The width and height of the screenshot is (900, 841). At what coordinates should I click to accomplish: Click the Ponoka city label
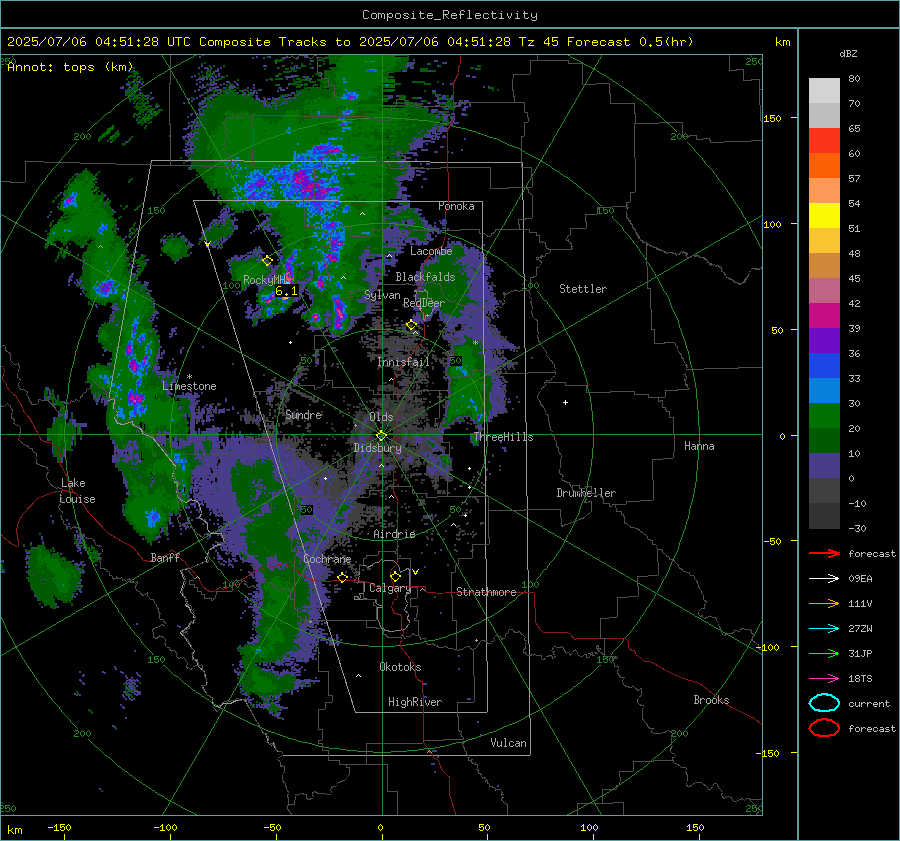pyautogui.click(x=456, y=206)
